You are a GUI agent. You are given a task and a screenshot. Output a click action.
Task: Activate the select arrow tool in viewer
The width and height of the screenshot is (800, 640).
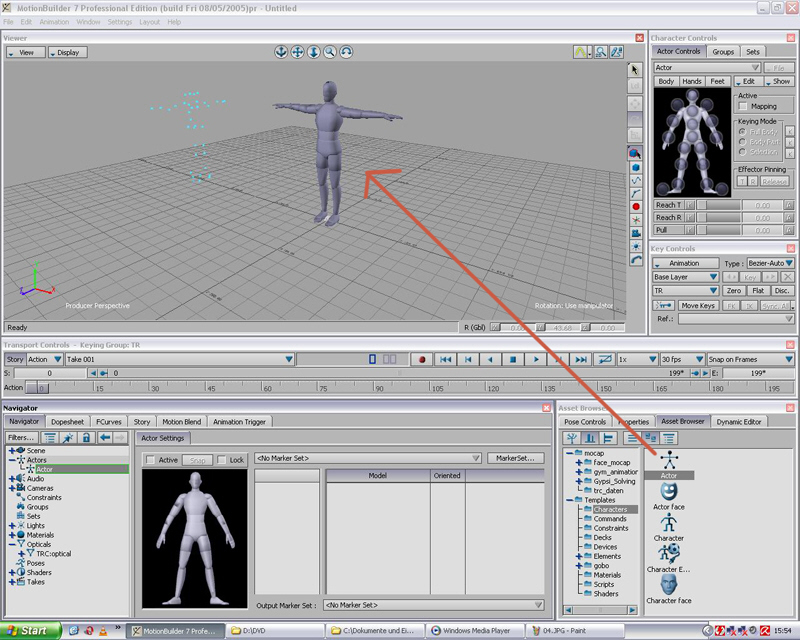point(635,70)
